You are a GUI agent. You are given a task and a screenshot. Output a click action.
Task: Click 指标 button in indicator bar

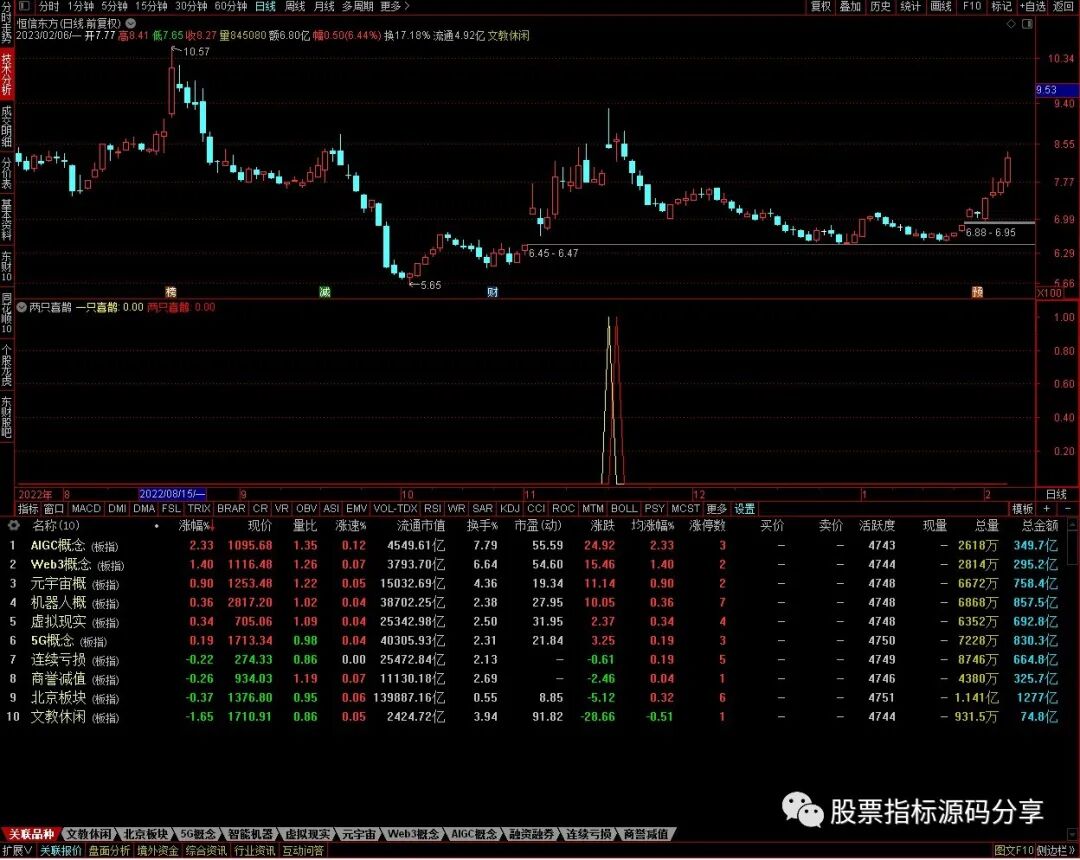[28, 509]
